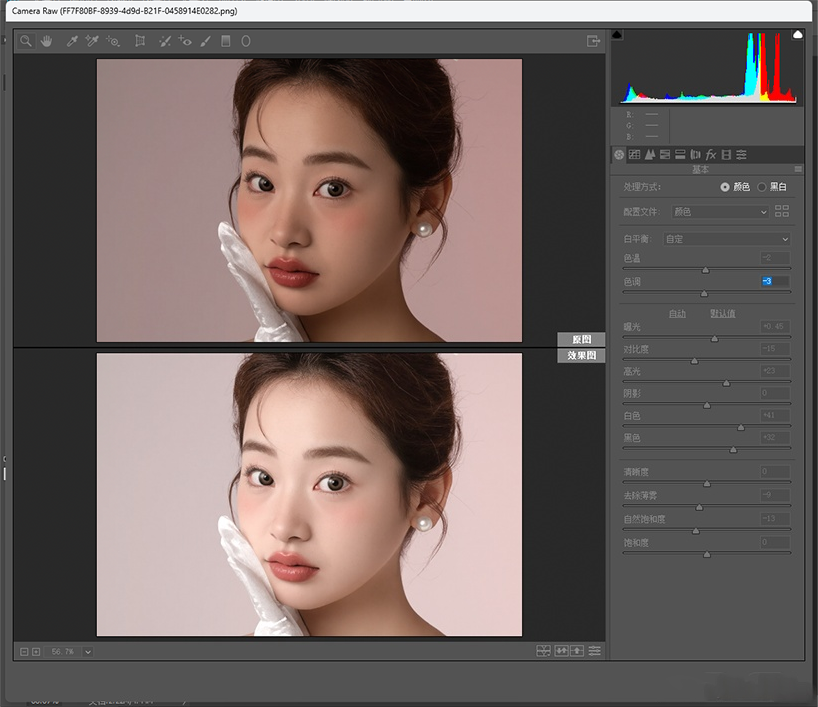Viewport: 818px width, 707px height.
Task: Select the Graduated Filter tool
Action: pyautogui.click(x=225, y=41)
